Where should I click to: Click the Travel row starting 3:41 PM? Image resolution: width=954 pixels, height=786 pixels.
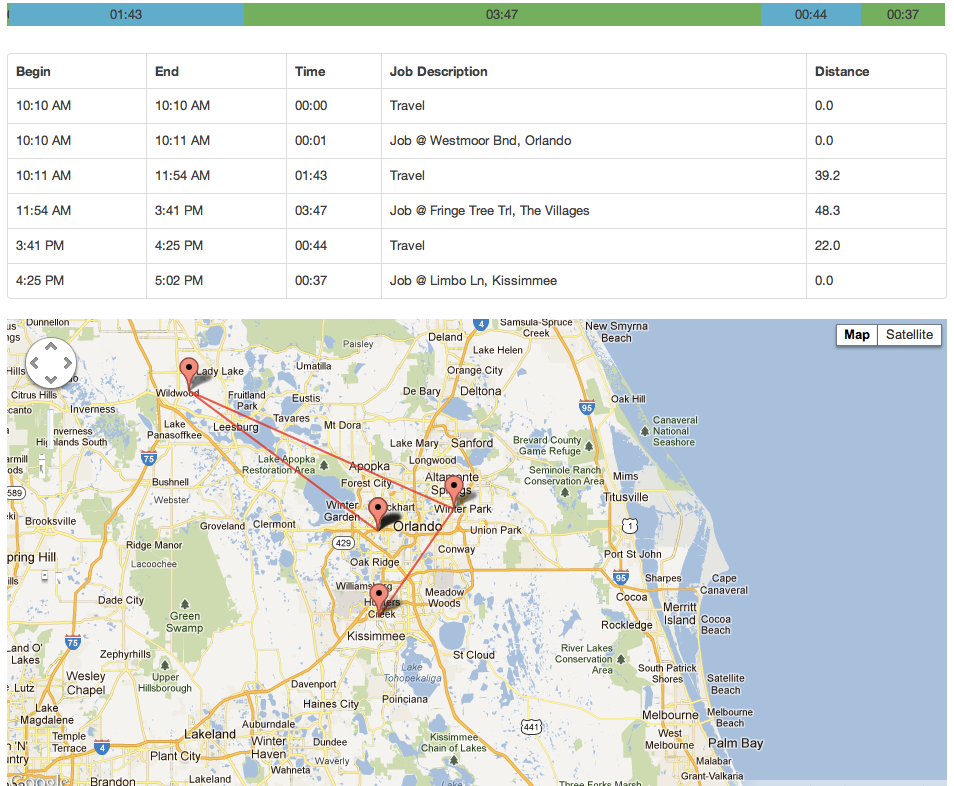(477, 245)
